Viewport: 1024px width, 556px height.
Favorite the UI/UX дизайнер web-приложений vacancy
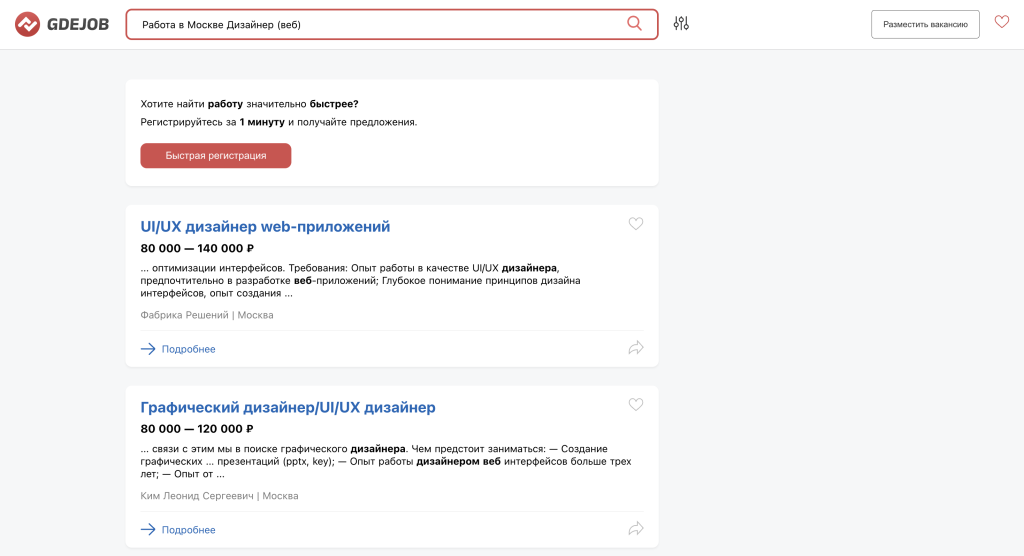click(x=635, y=223)
